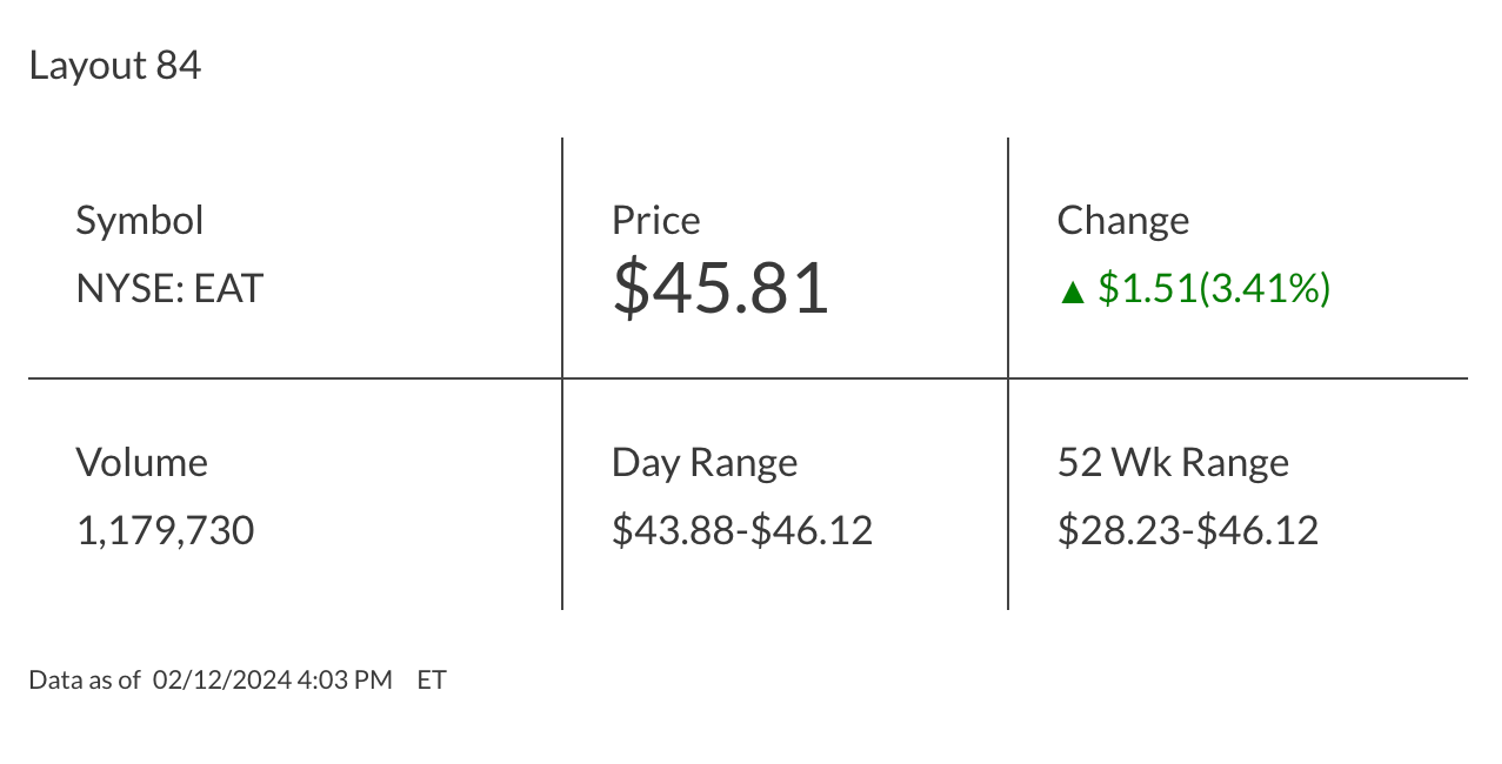
Task: Click the green up-arrow change indicator
Action: point(1072,291)
